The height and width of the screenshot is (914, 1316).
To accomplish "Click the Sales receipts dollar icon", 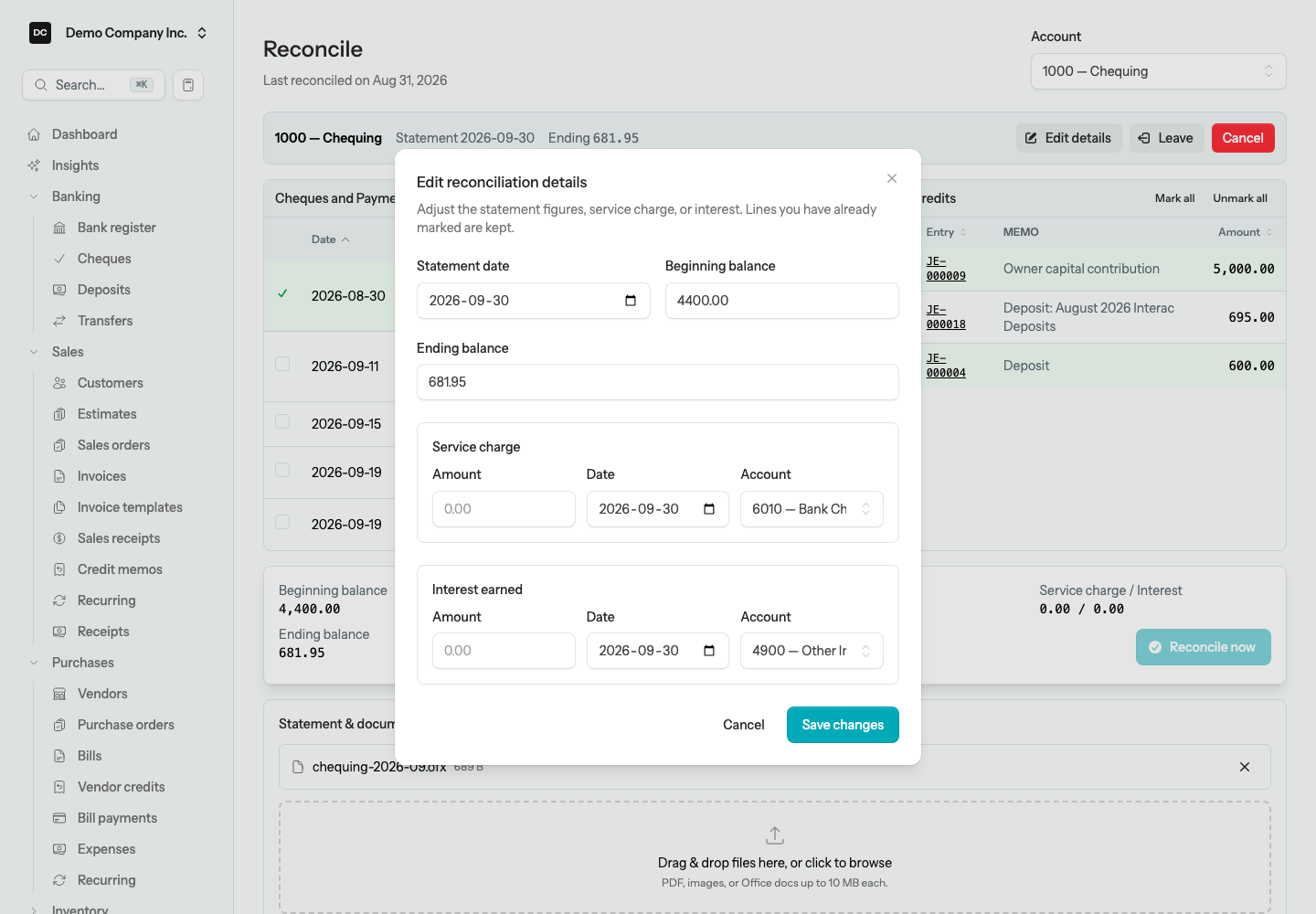I will pos(59,538).
